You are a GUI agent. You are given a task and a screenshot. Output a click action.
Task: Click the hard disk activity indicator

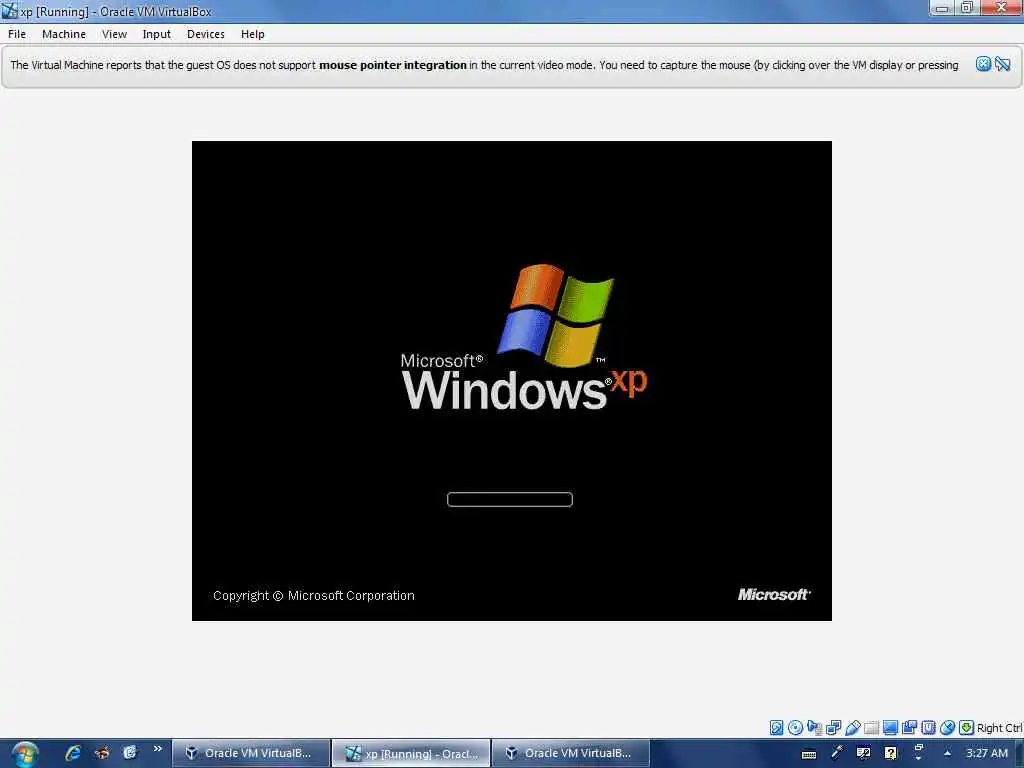click(776, 728)
